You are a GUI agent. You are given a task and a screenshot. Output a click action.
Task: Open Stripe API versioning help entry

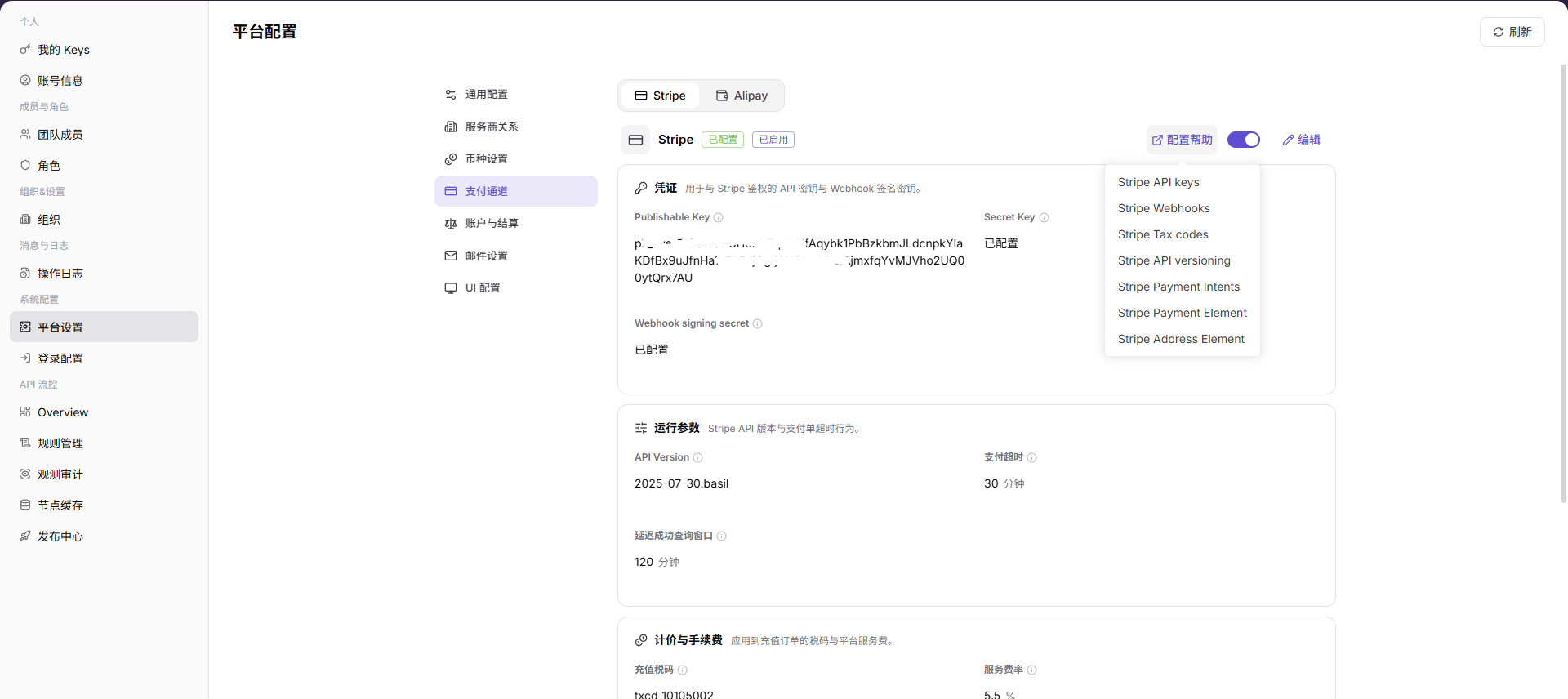coord(1183,260)
